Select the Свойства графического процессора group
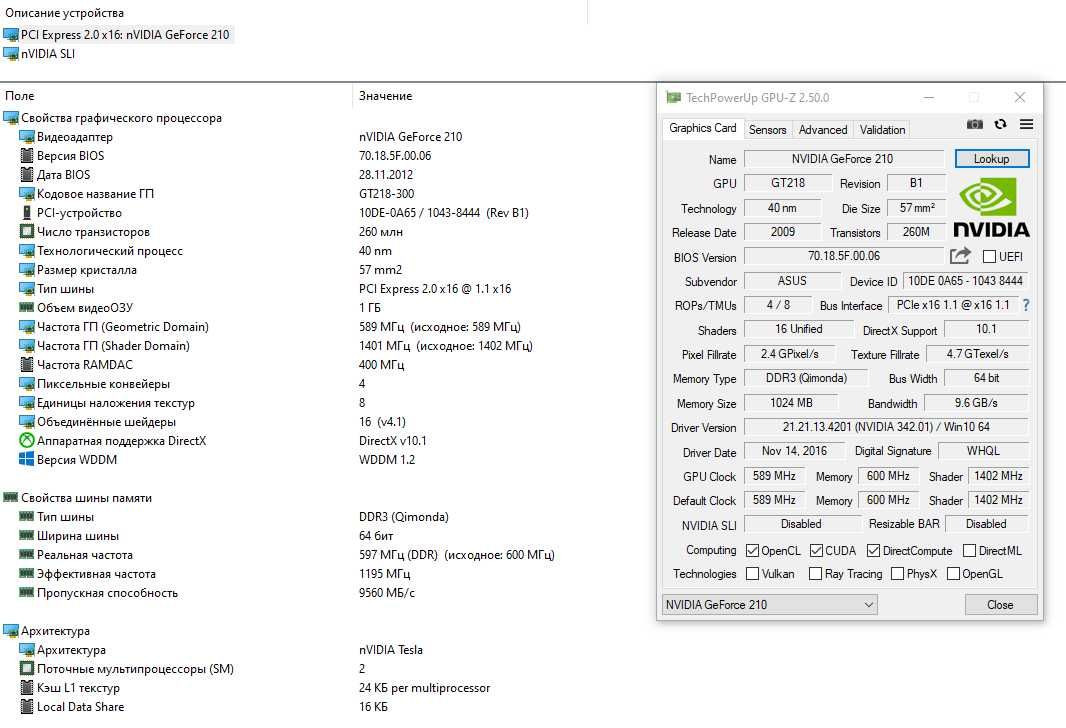This screenshot has width=1066, height=728. coord(121,118)
